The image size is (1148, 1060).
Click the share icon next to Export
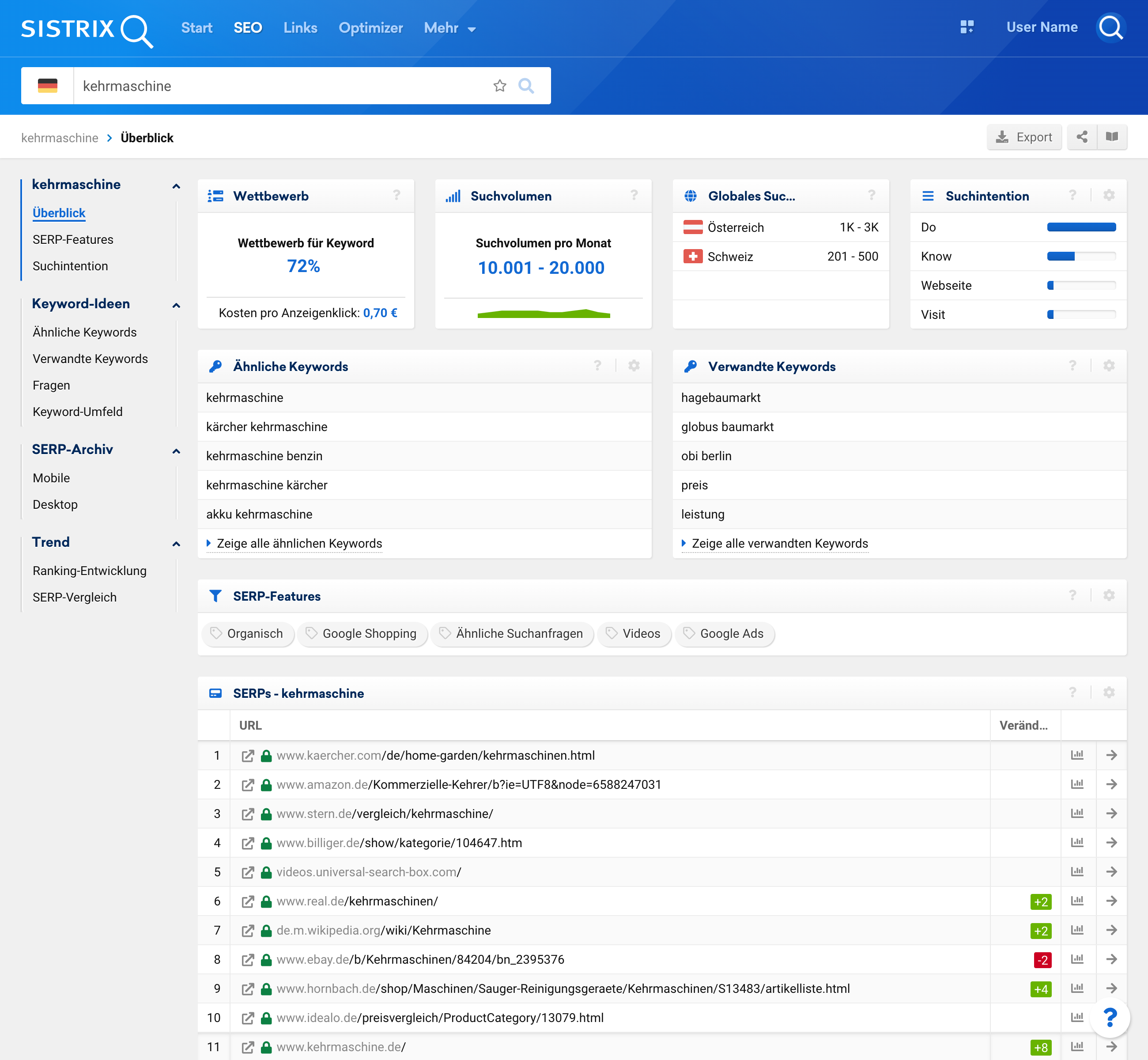1081,137
